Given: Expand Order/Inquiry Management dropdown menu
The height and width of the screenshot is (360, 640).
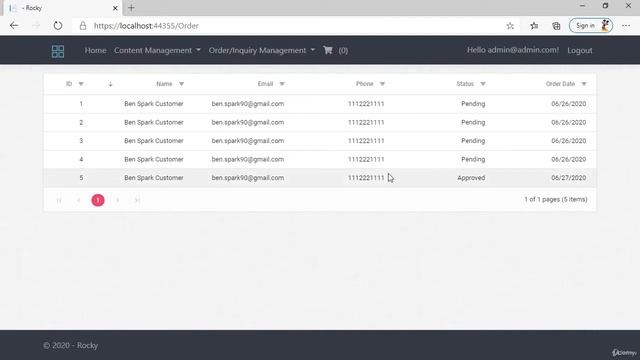Looking at the screenshot, I should click(262, 50).
